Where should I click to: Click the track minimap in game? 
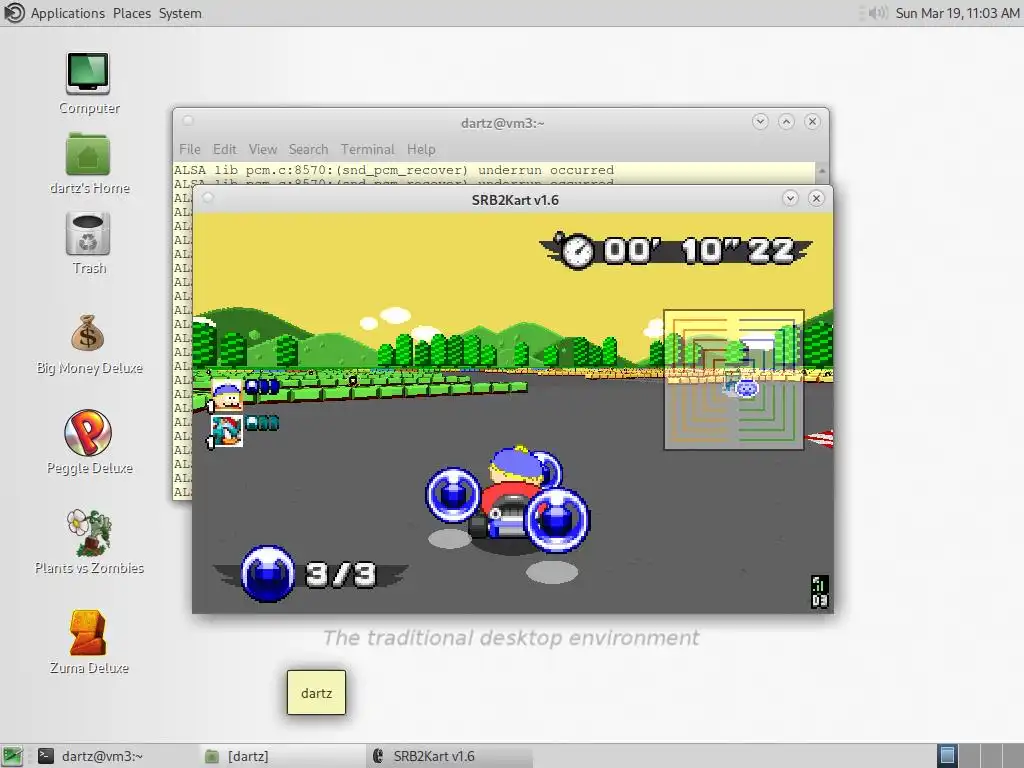[x=733, y=379]
